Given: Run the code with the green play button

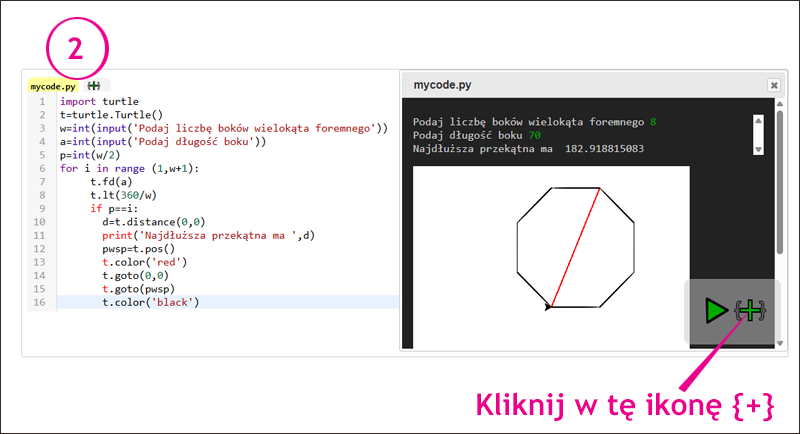Looking at the screenshot, I should [x=715, y=311].
